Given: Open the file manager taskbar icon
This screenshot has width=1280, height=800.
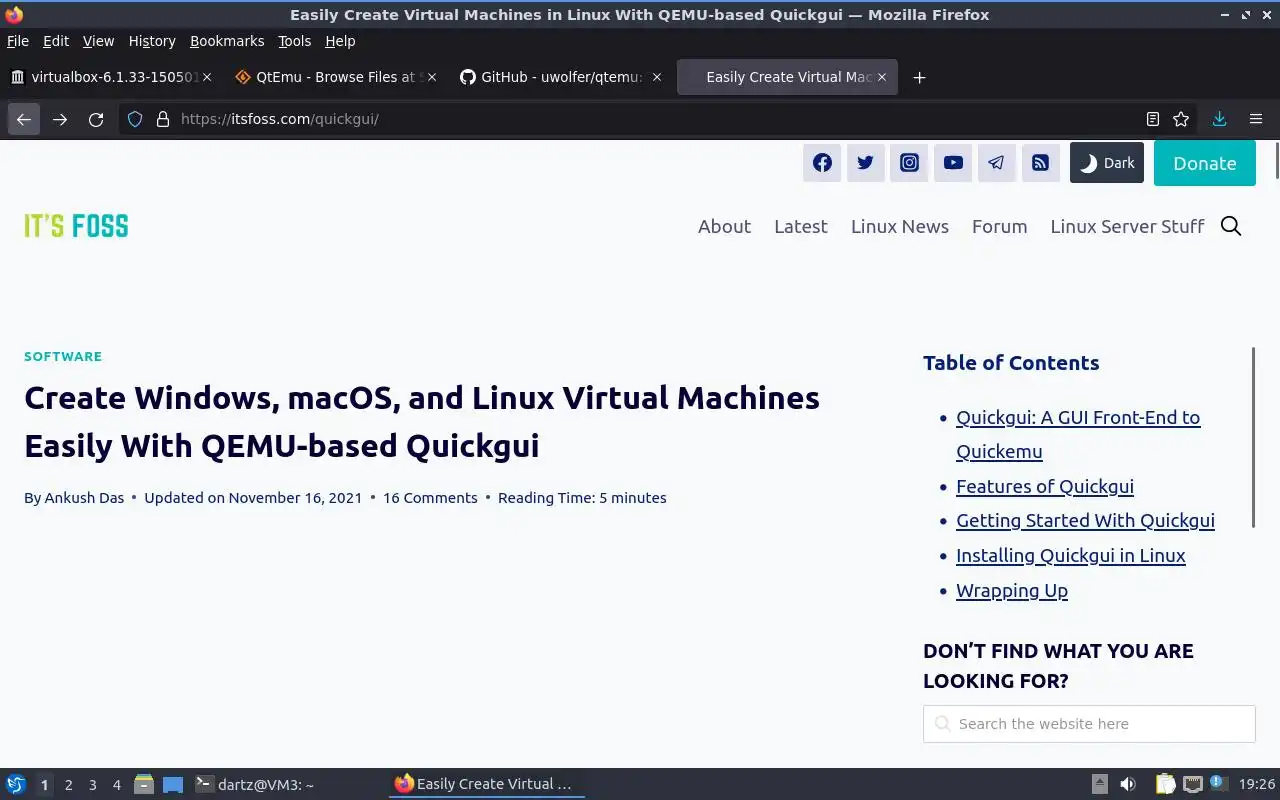Looking at the screenshot, I should pos(143,784).
